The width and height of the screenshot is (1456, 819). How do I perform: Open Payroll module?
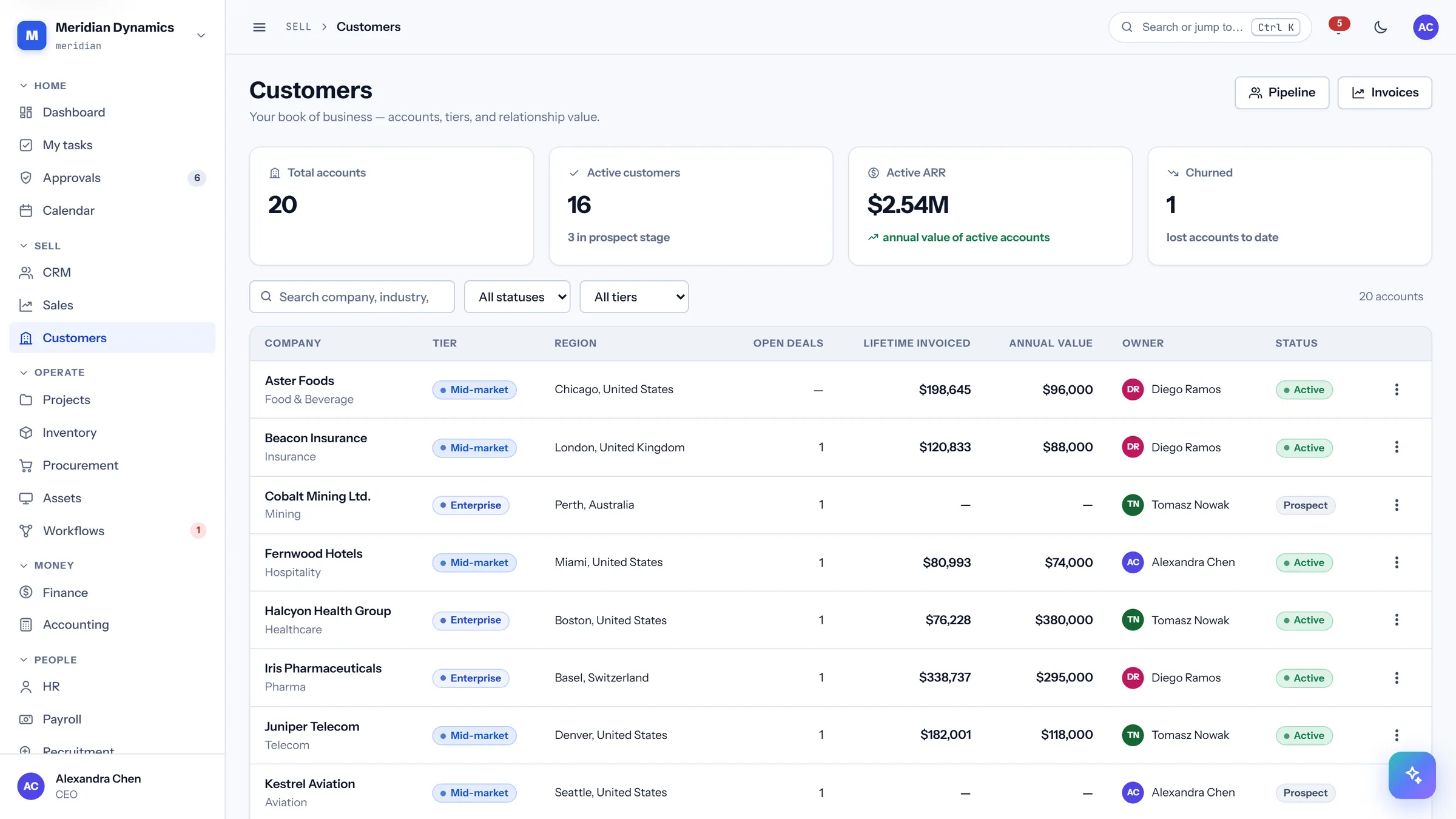click(112, 719)
